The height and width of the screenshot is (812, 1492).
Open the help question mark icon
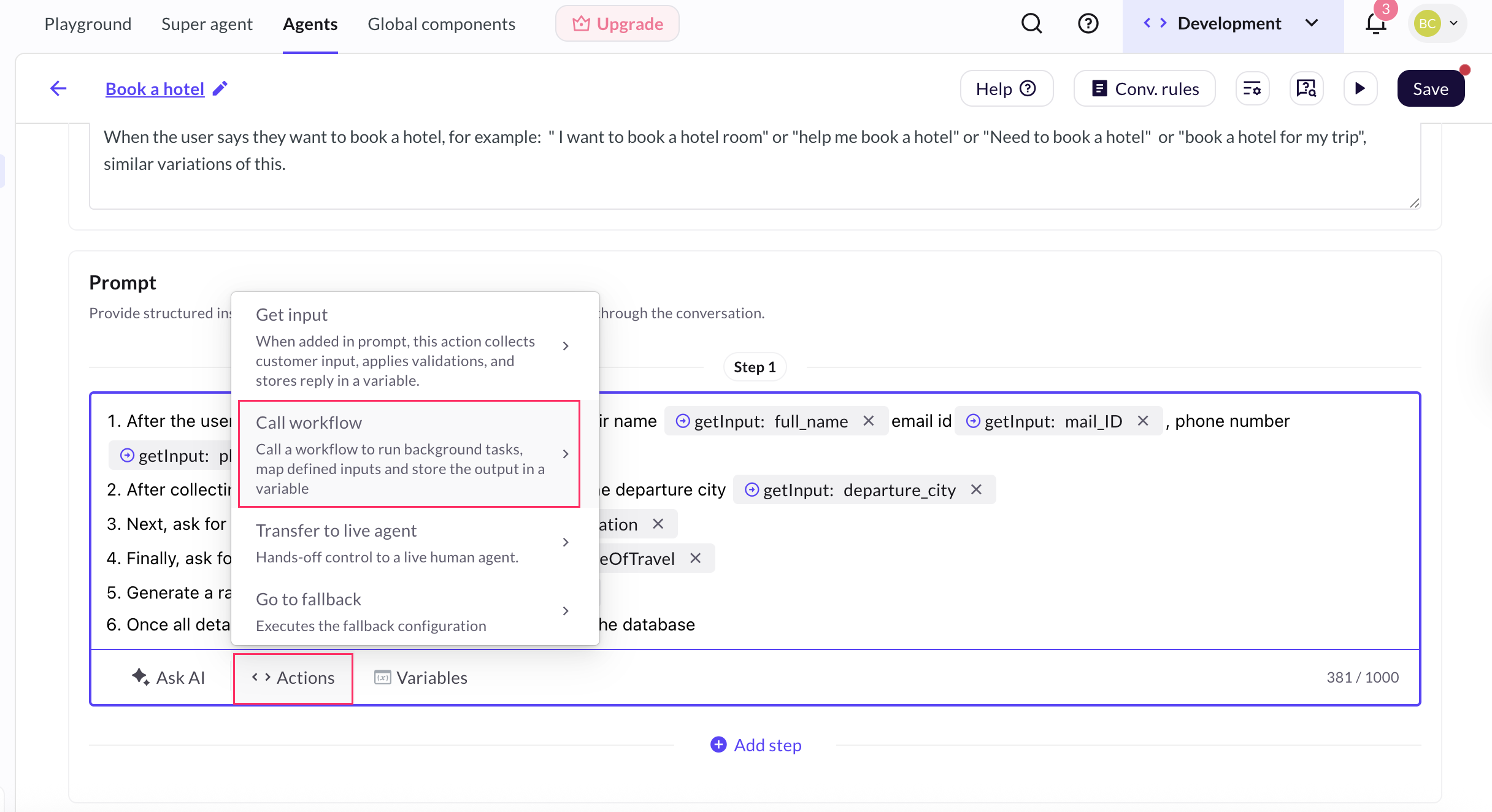pos(1088,24)
